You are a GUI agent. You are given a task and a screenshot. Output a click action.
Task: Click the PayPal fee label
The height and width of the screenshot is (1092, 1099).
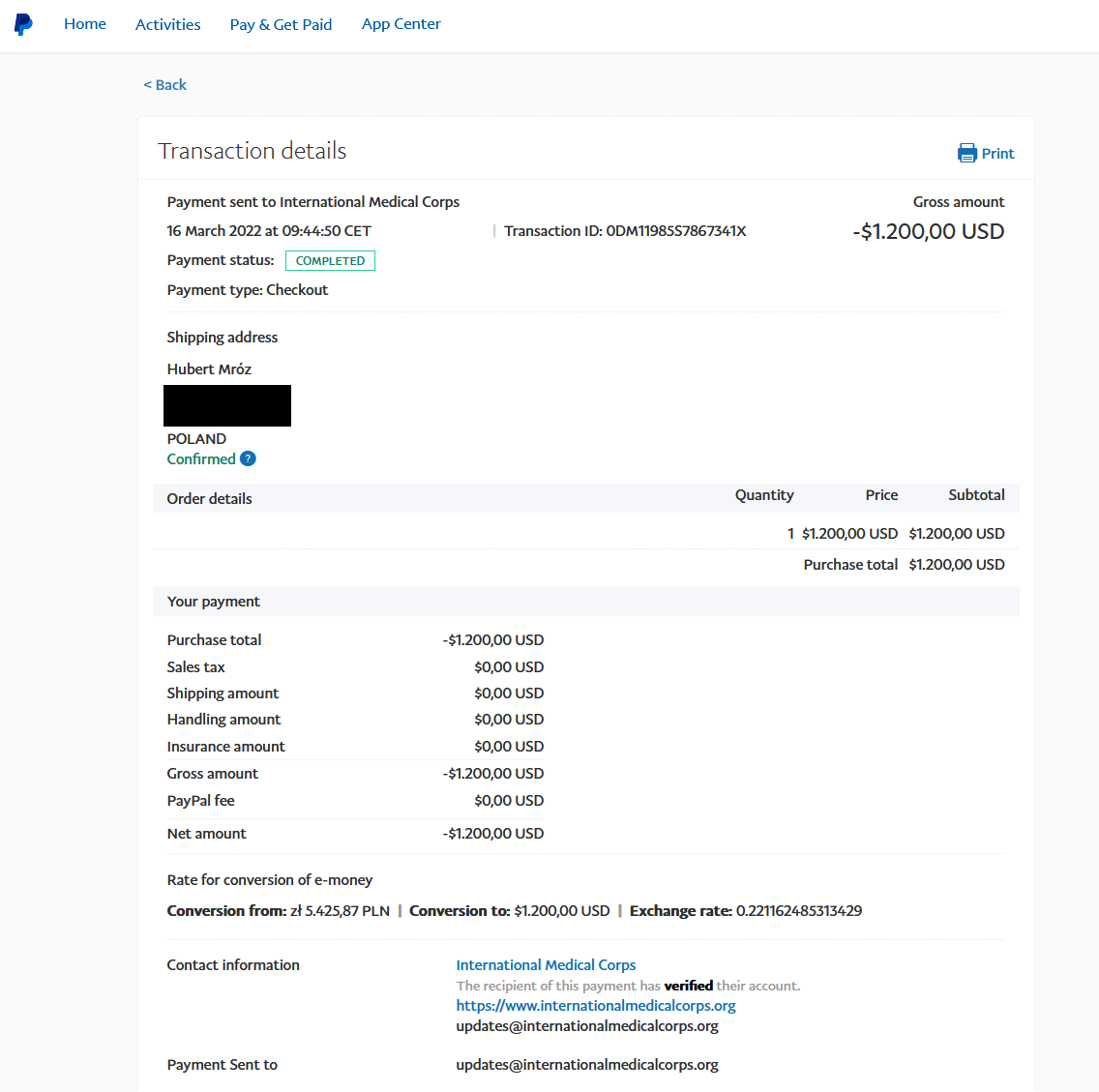coord(200,801)
